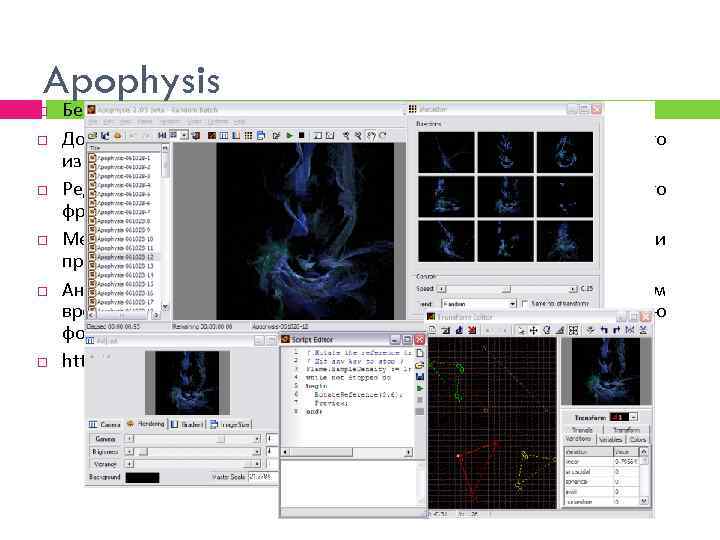Click the Brightness slider handle in Adjust window
Viewport: 720px width, 540px height.
click(143, 452)
